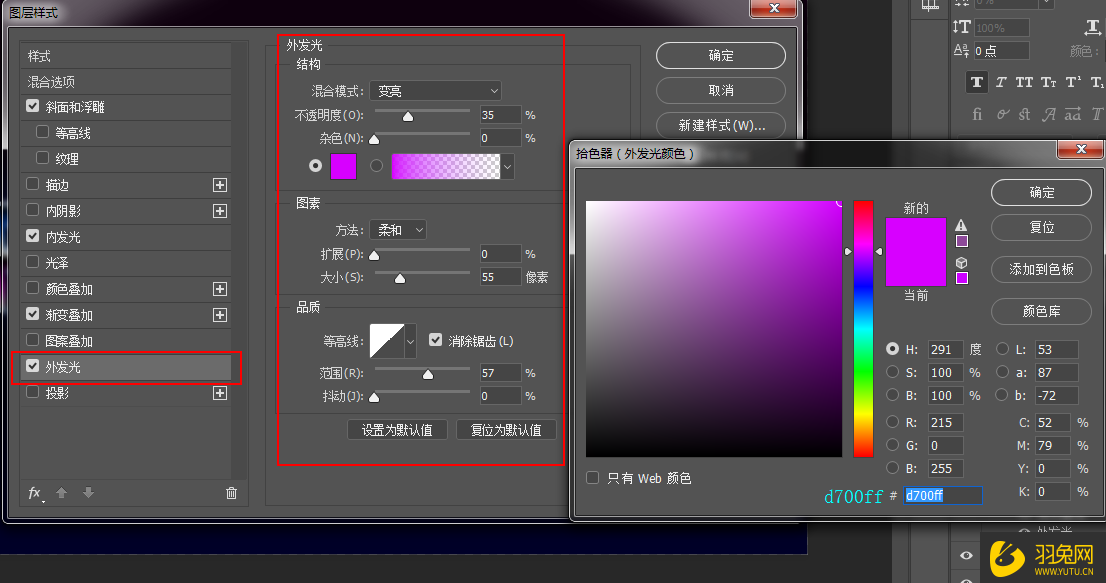Image resolution: width=1106 pixels, height=583 pixels.
Task: Add another Drop Shadow (投影) with plus
Action: click(x=220, y=393)
